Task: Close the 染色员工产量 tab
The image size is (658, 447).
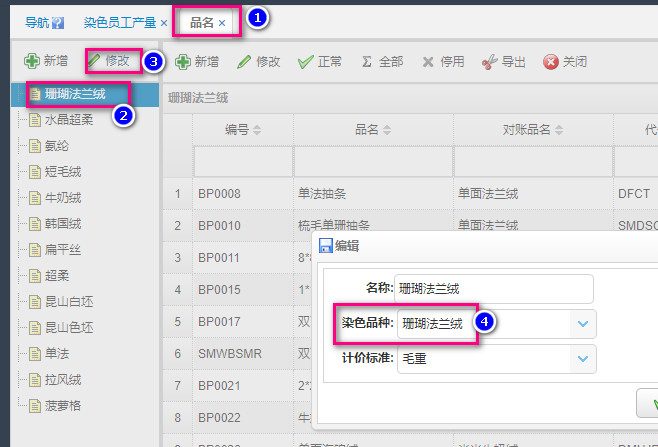Action: click(164, 23)
